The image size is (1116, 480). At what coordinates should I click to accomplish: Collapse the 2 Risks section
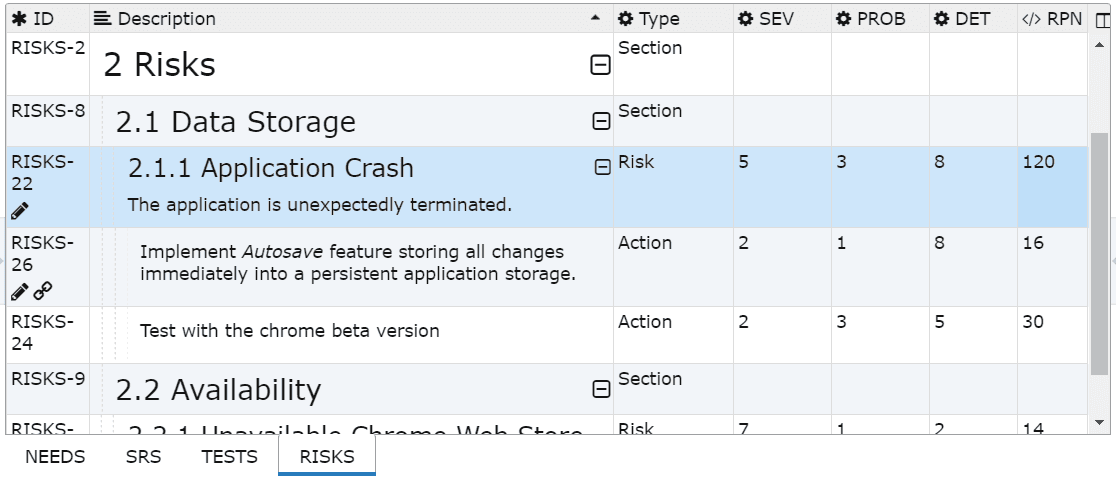point(600,66)
